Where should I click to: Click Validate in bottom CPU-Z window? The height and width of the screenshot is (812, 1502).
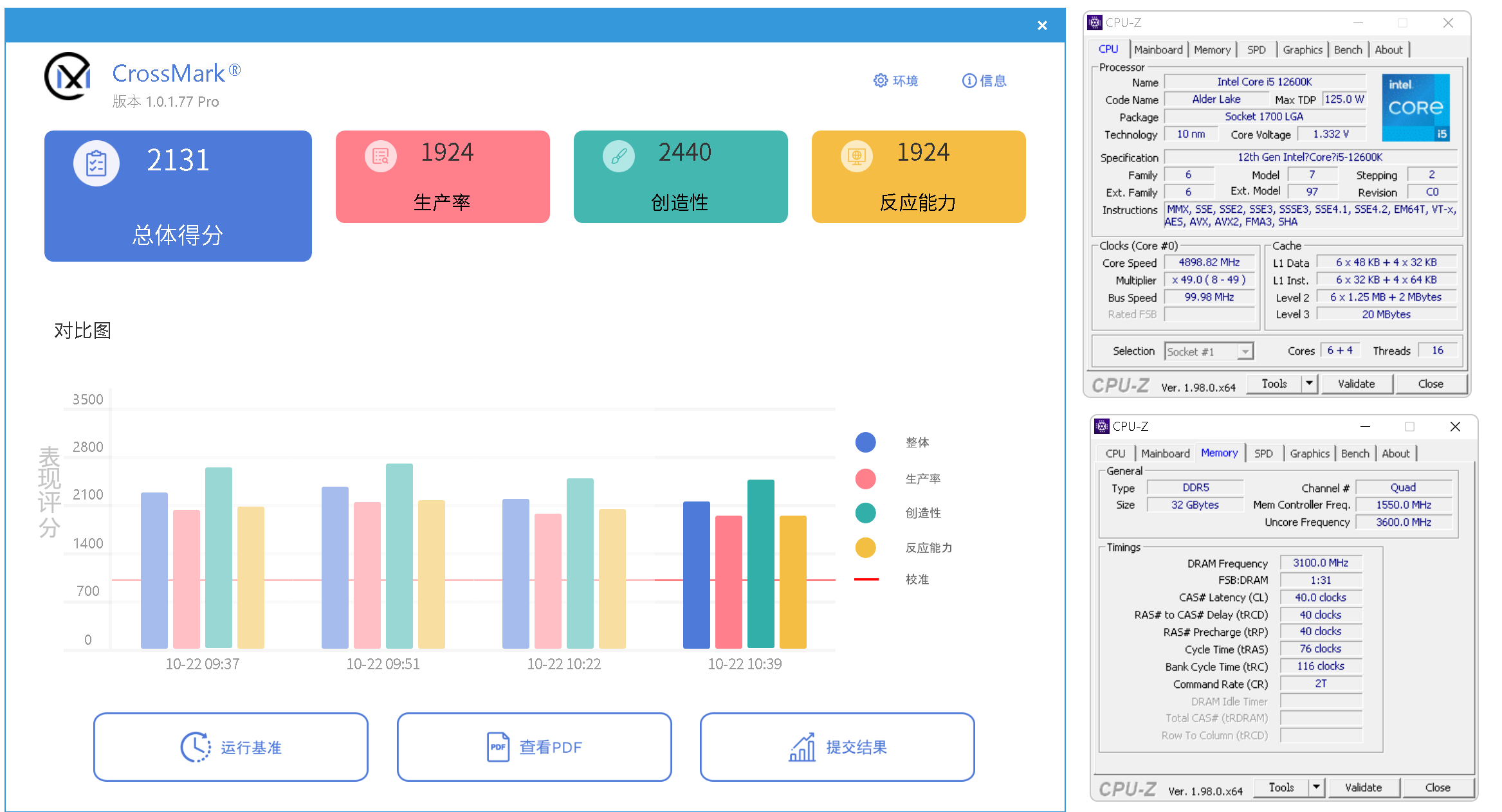click(1363, 788)
